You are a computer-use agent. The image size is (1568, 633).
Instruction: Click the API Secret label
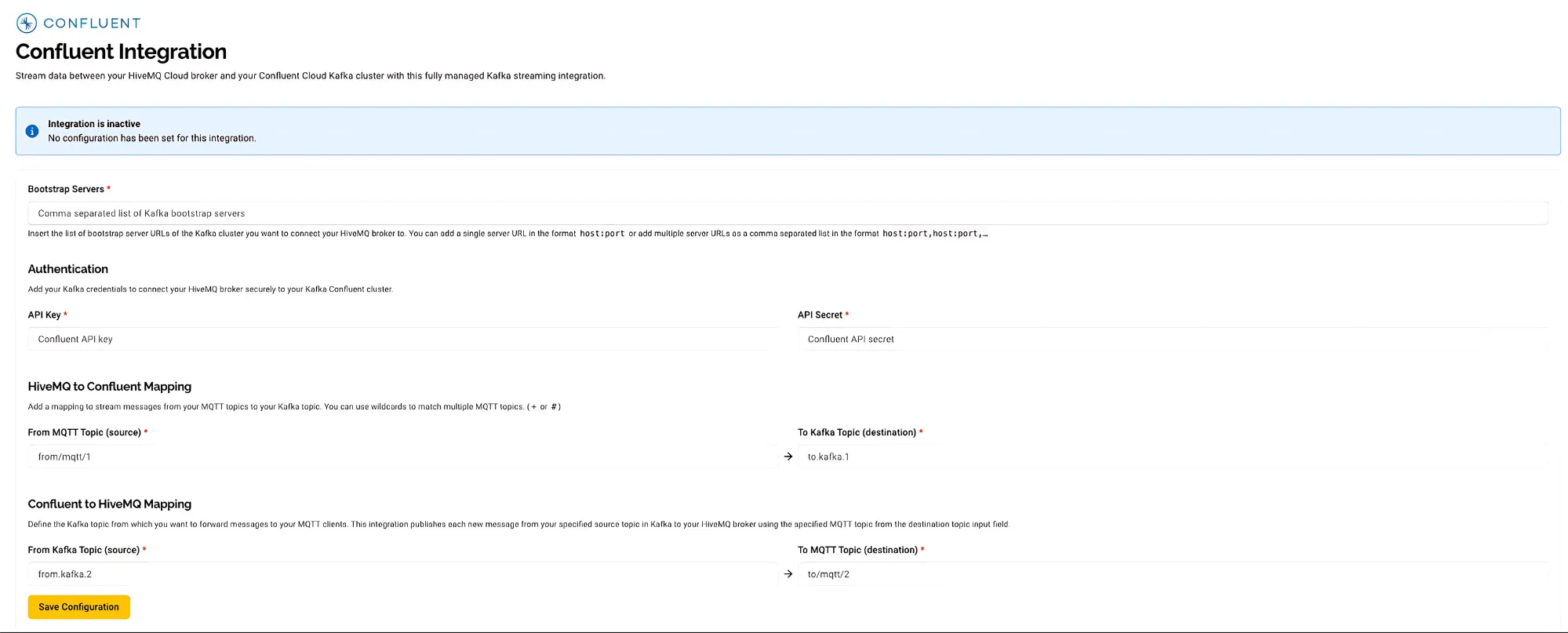coord(820,315)
